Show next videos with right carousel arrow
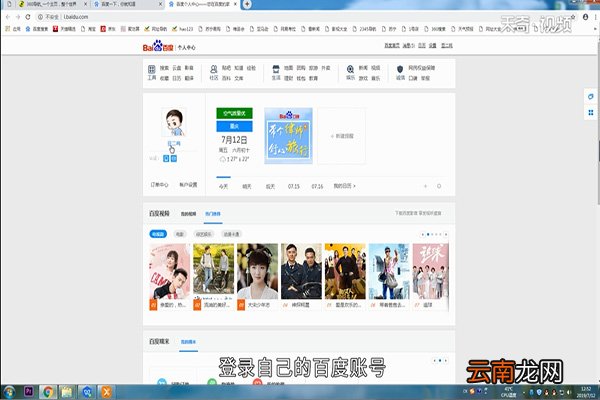This screenshot has width=600, height=400. click(446, 234)
